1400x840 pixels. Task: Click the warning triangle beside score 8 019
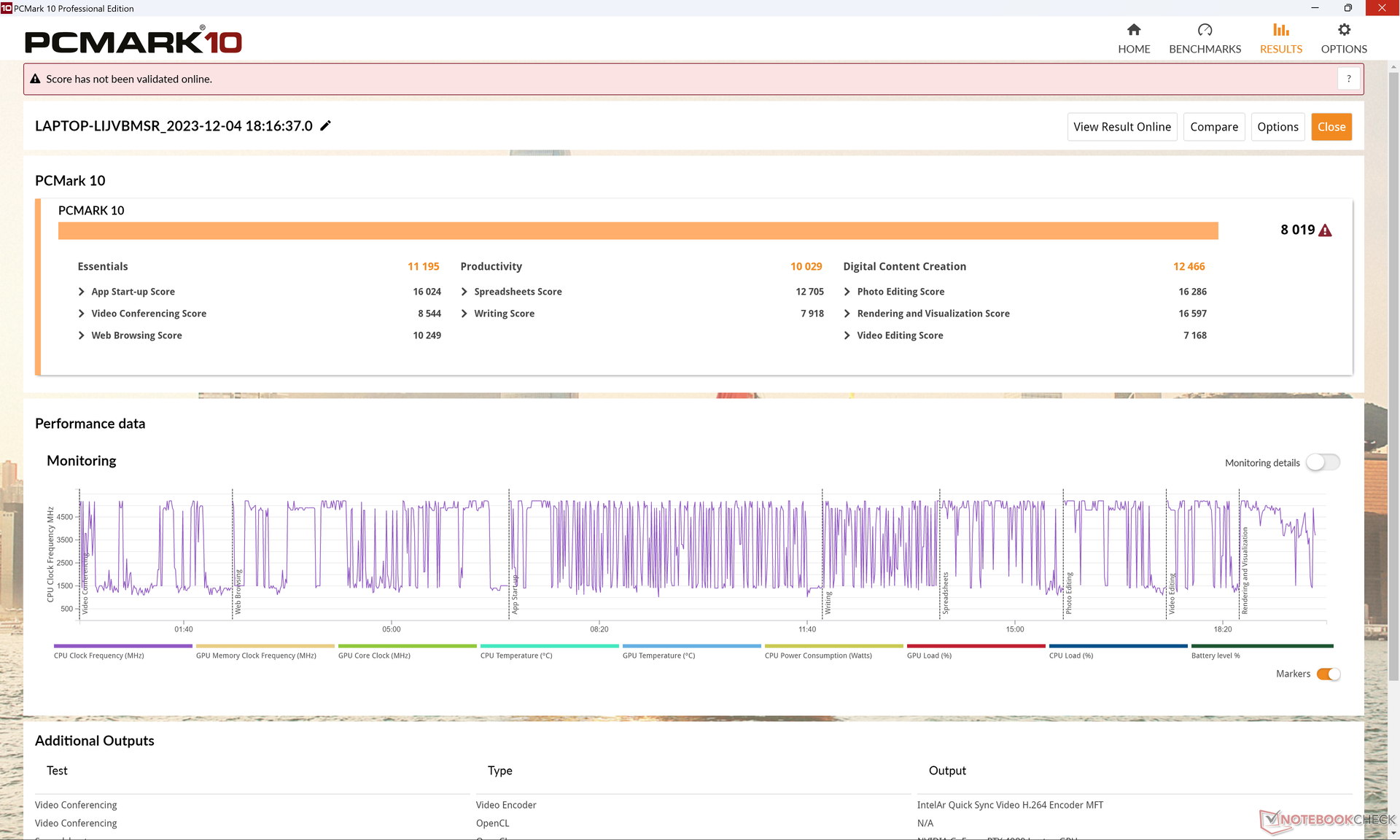(x=1326, y=230)
